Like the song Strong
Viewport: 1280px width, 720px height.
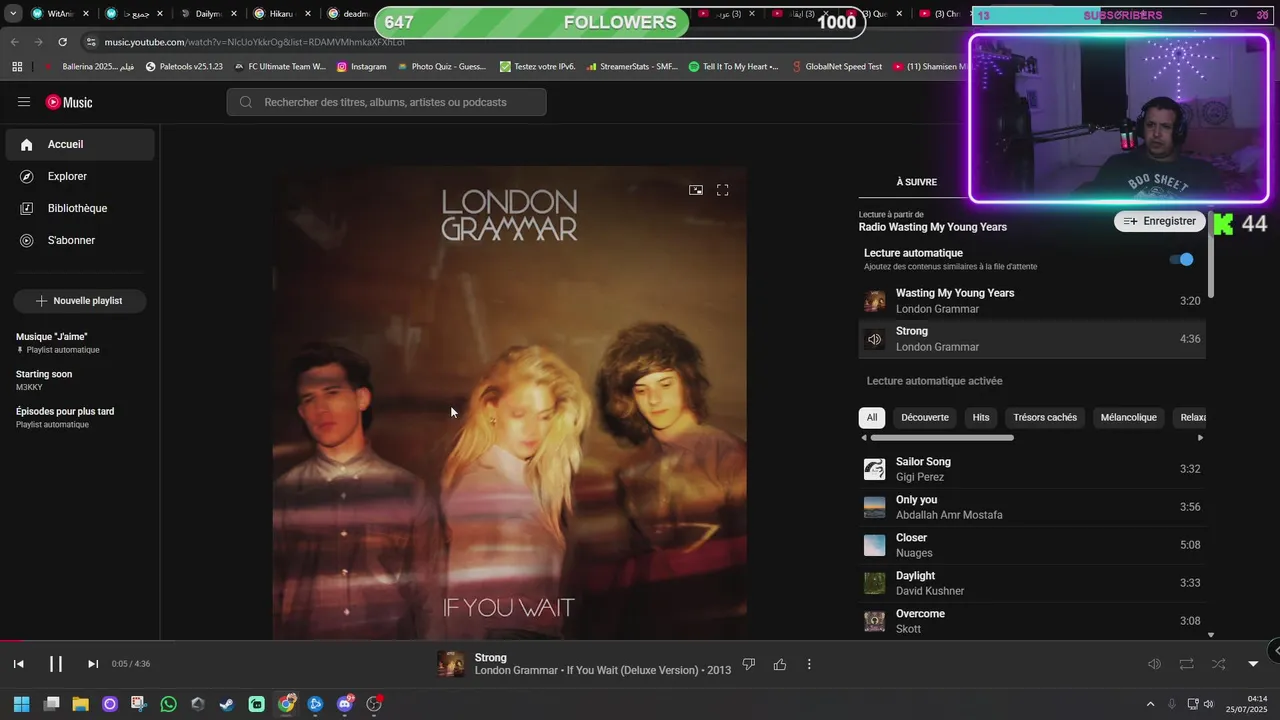click(x=780, y=664)
